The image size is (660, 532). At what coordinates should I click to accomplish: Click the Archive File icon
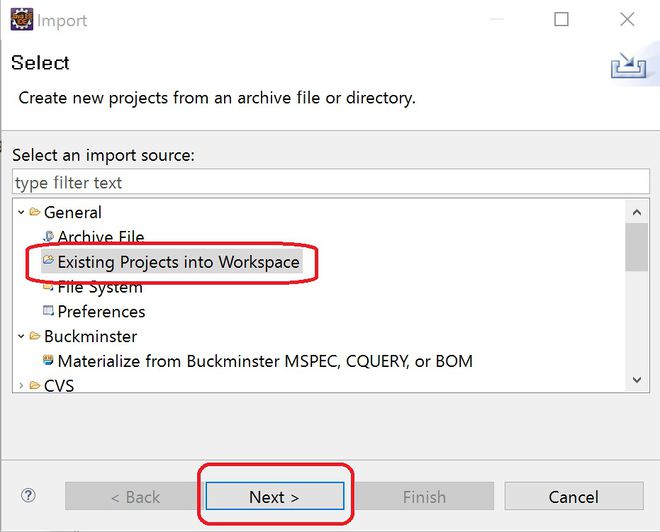tap(48, 237)
